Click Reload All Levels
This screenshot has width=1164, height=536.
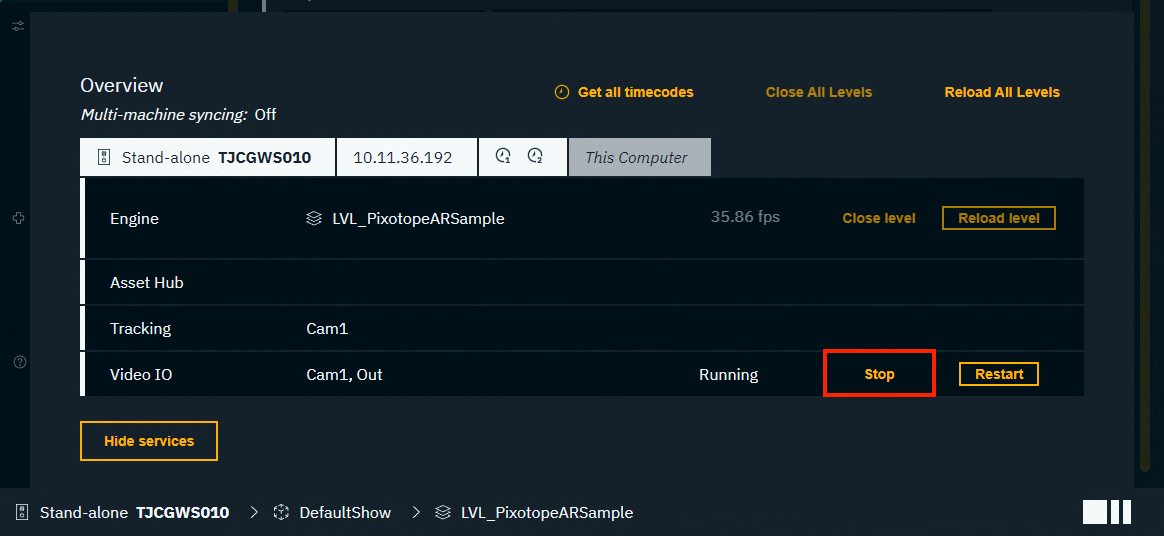(1001, 92)
